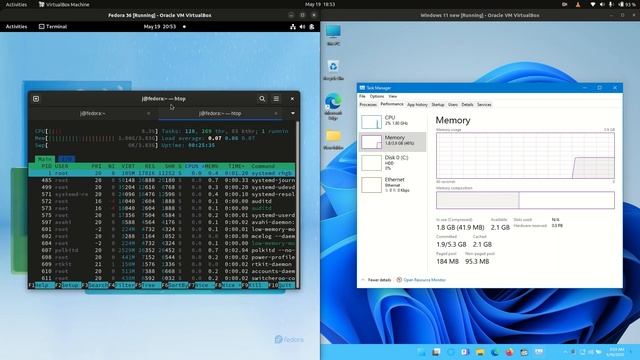Open new tab in Fedora terminal window
The width and height of the screenshot is (640, 360).
pyautogui.click(x=36, y=99)
